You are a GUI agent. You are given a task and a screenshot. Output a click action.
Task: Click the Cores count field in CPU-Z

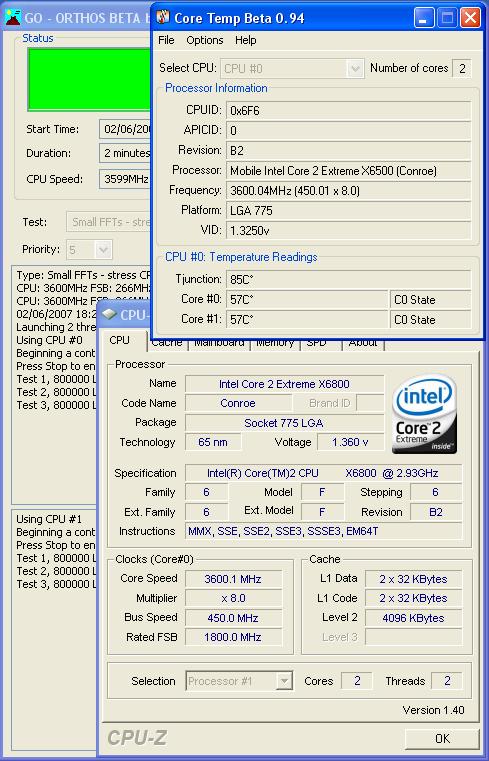click(357, 681)
